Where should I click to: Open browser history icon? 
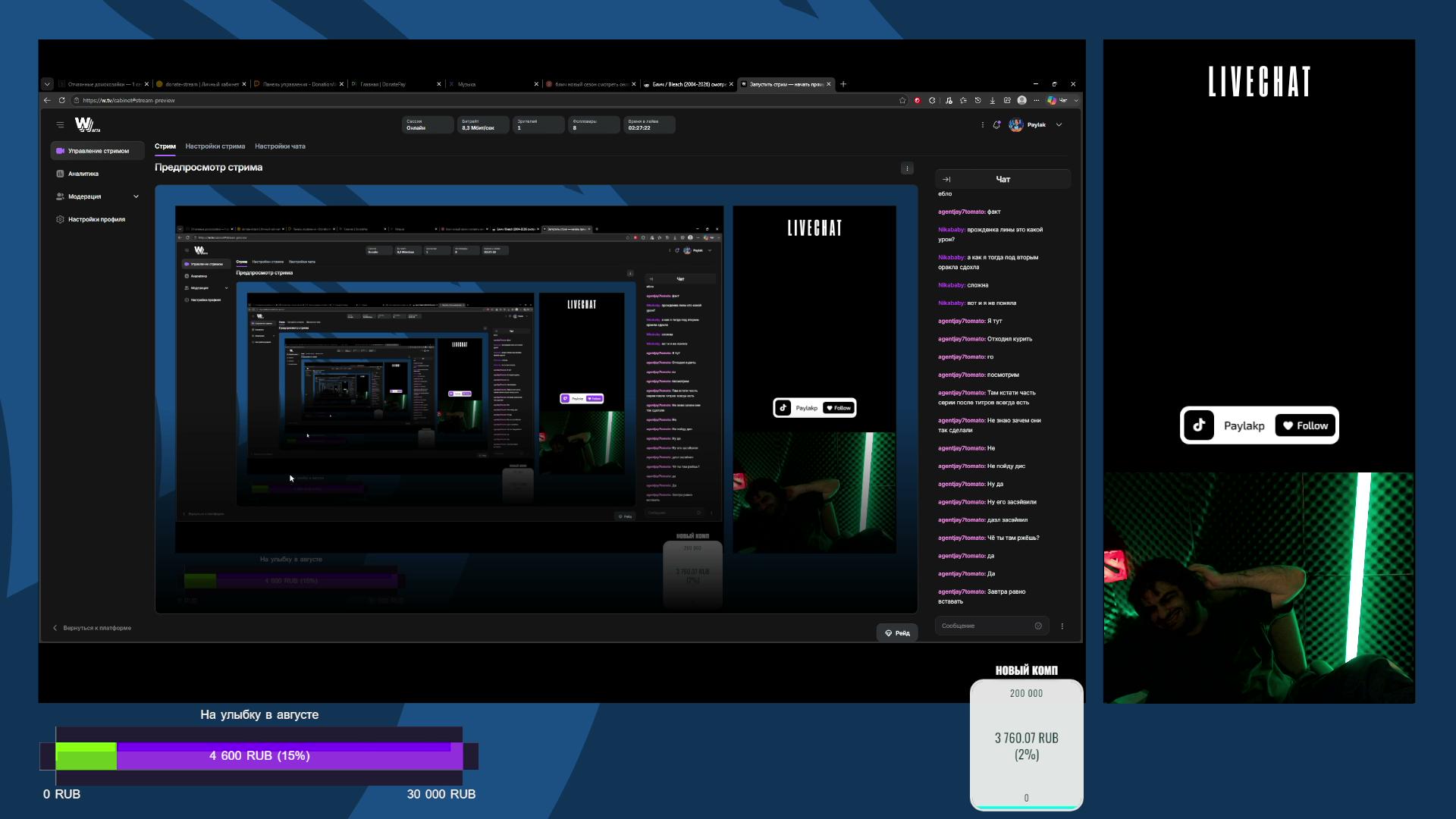coord(977,100)
